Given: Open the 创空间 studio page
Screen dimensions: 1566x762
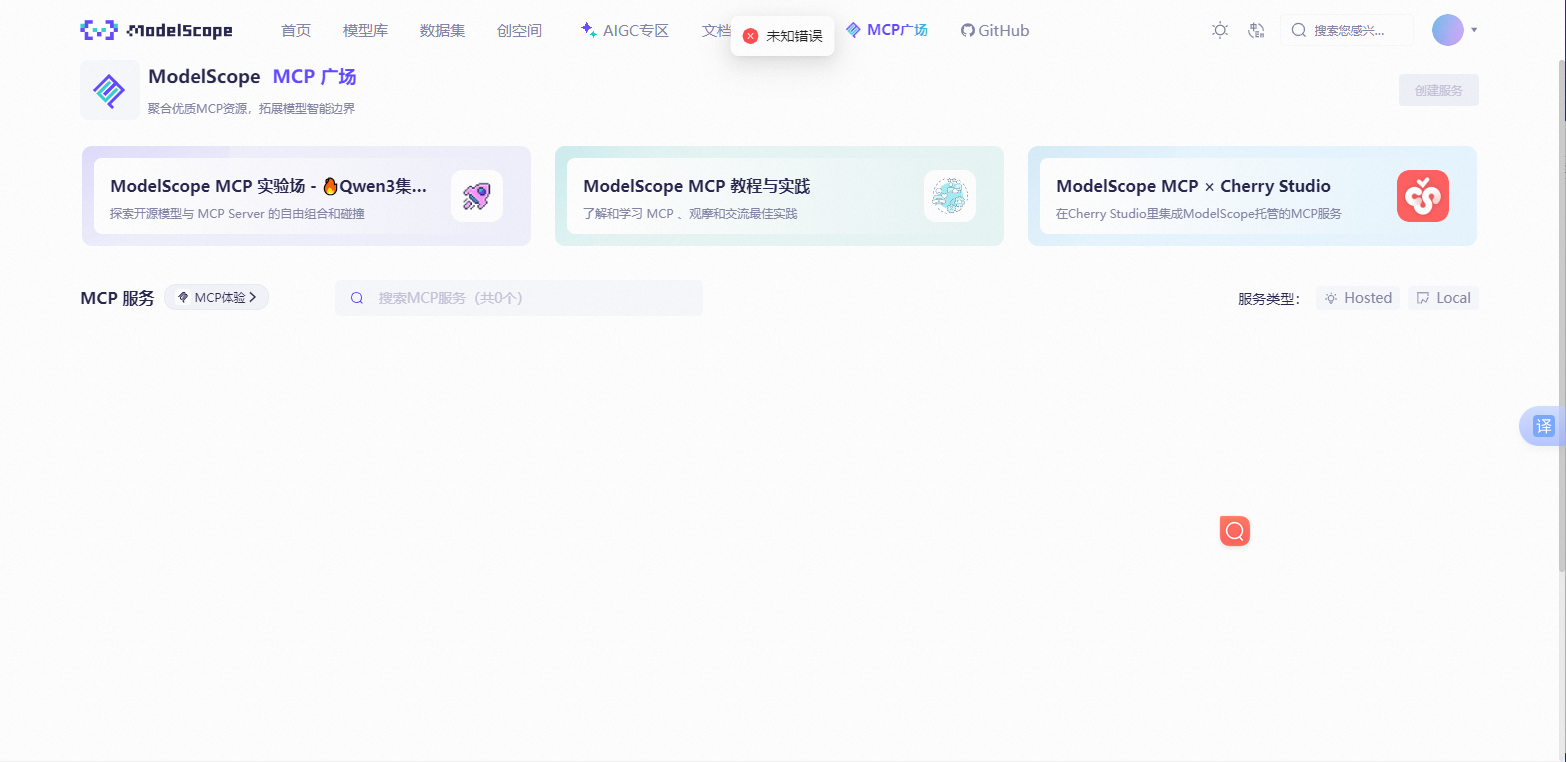Looking at the screenshot, I should [519, 30].
